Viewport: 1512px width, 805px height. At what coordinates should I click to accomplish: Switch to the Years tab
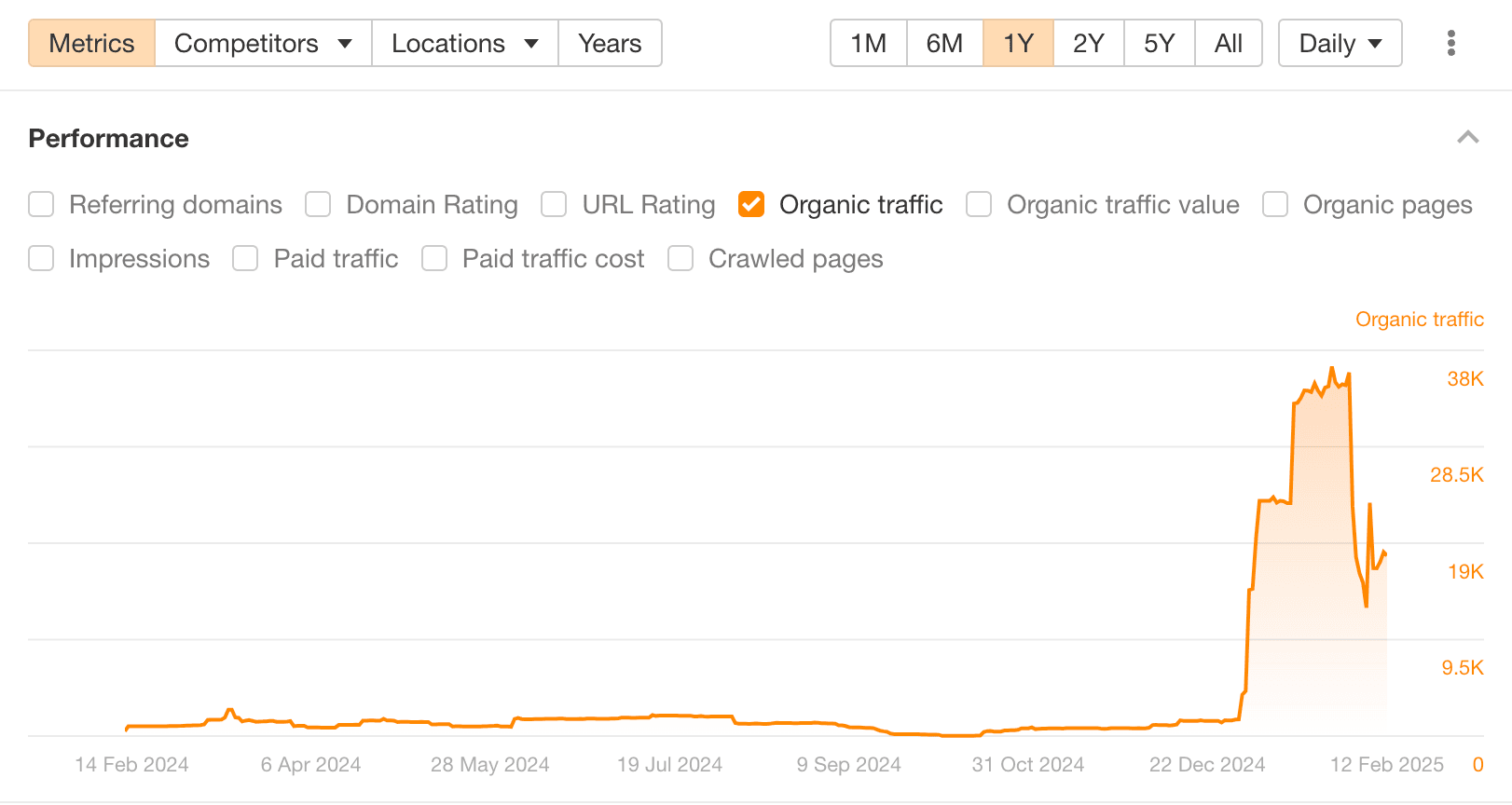pyautogui.click(x=609, y=43)
